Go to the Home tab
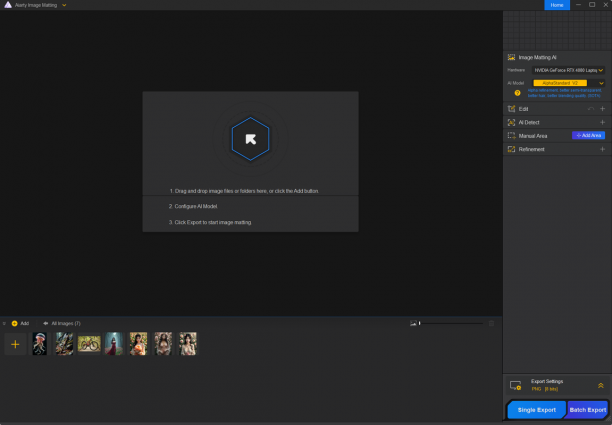Screen dimensions: 612x425 (557, 5)
